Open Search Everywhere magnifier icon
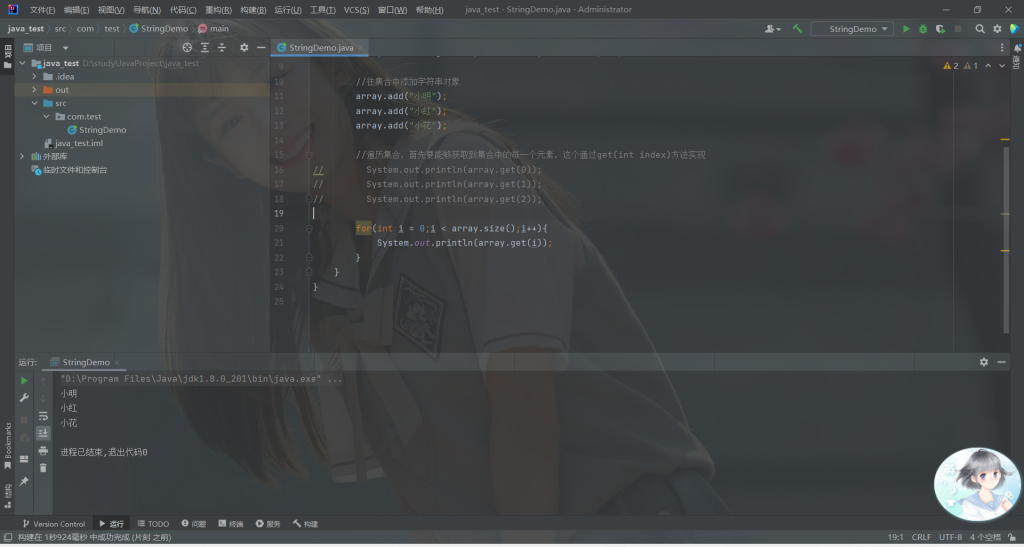This screenshot has height=547, width=1024. click(980, 29)
